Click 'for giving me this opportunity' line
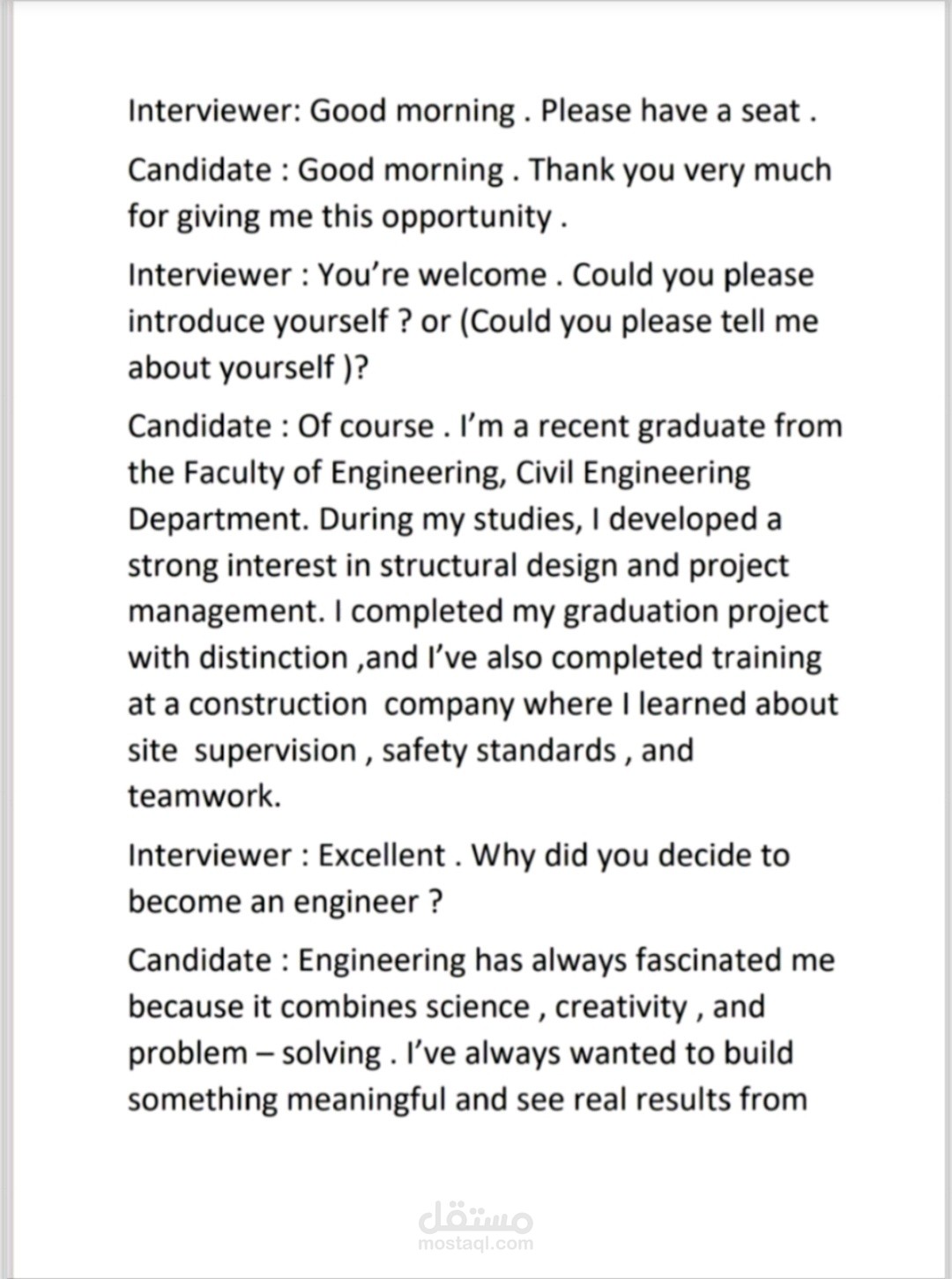This screenshot has width=952, height=1279. (x=340, y=217)
